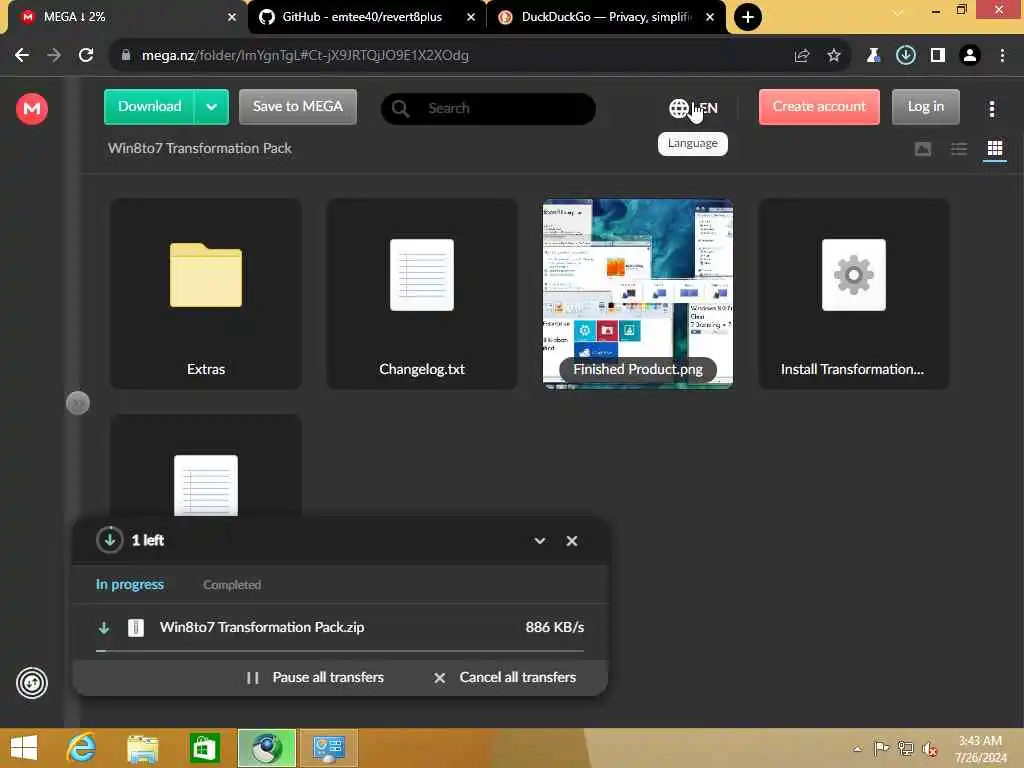Click the Log in button
The height and width of the screenshot is (768, 1024).
925,107
